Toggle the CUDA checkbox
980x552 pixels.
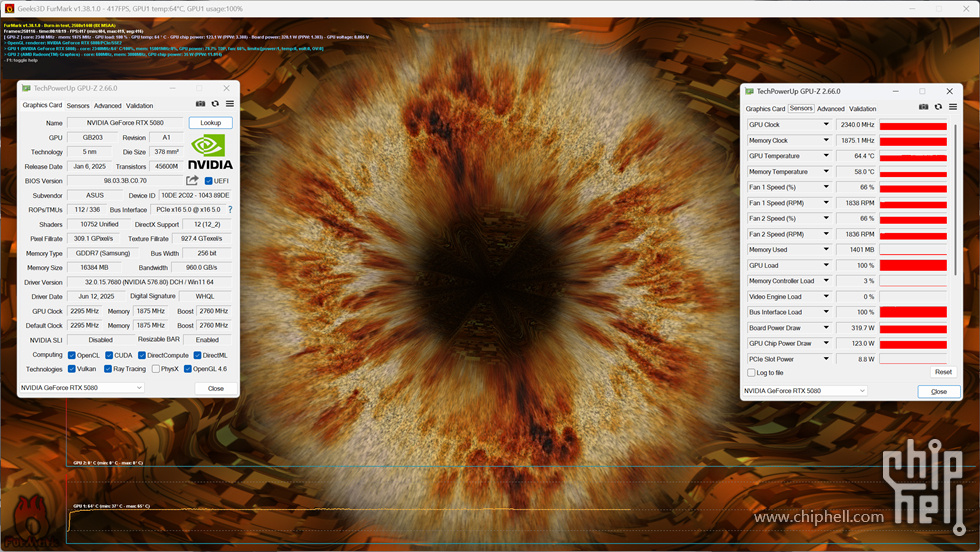click(109, 355)
